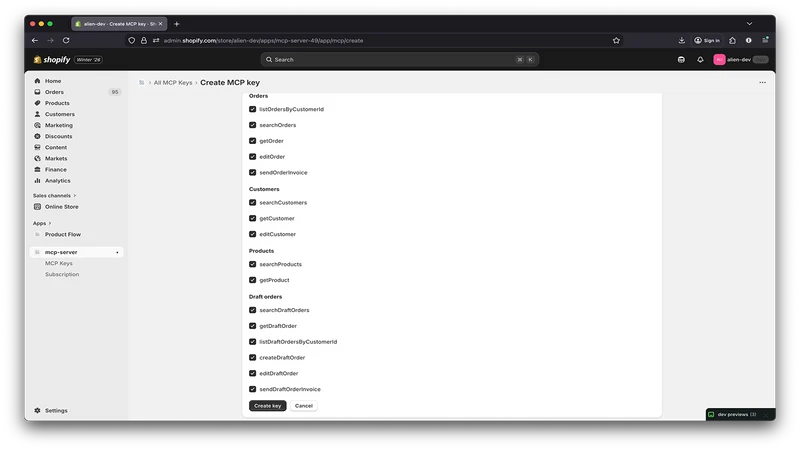
Task: Uncheck the getOrder checkbox
Action: (253, 141)
